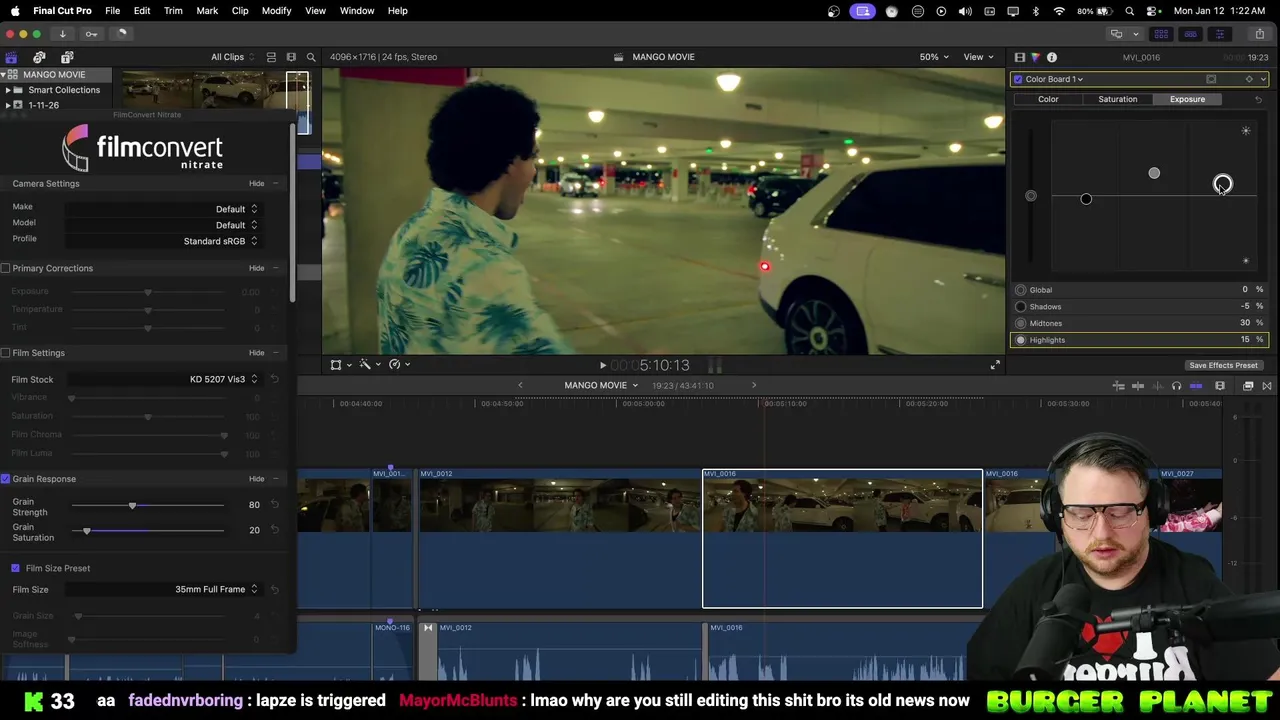Toggle the timeline panel layout button
The image size is (1280, 720).
click(1190, 34)
